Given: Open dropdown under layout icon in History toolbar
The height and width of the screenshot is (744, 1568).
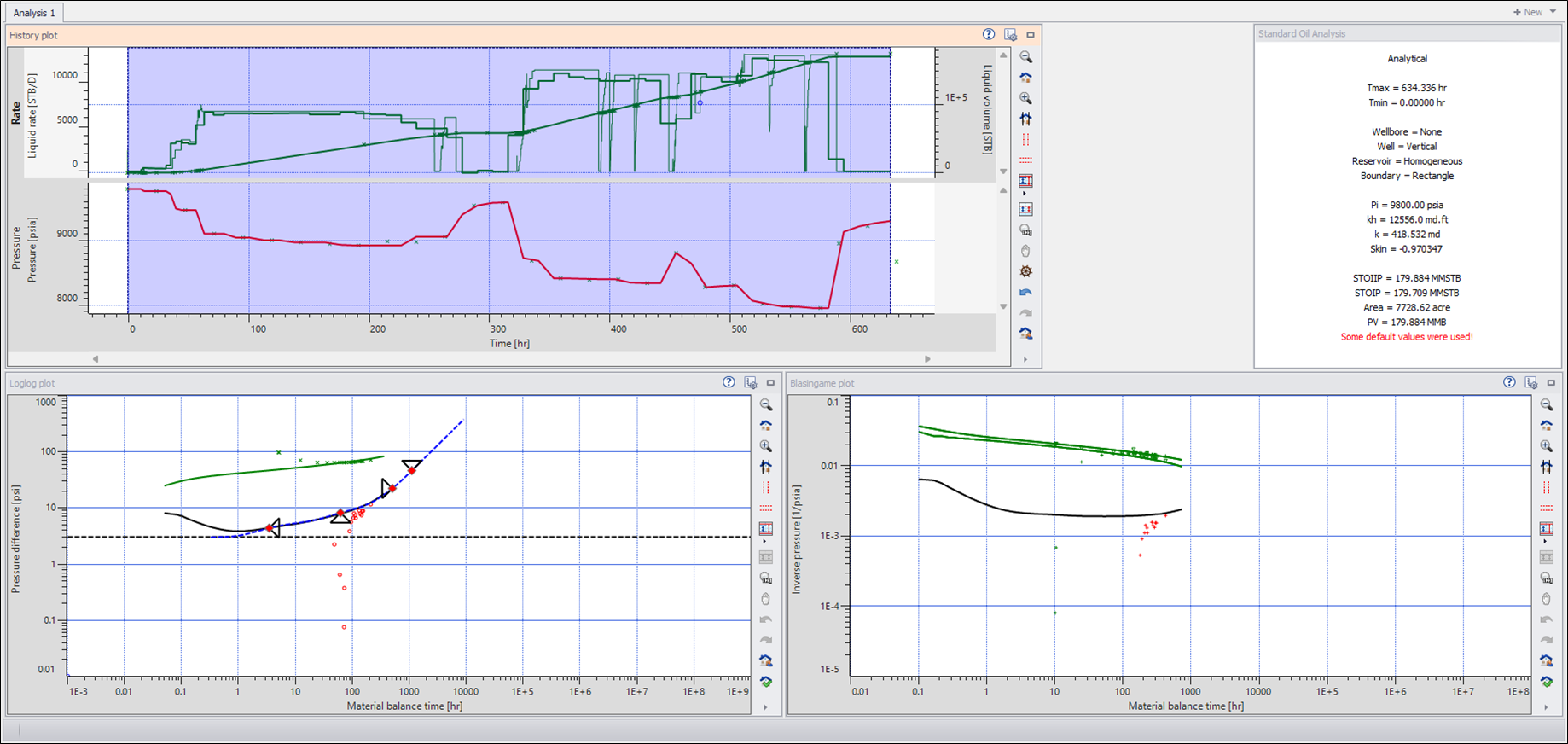Looking at the screenshot, I should [x=1025, y=194].
